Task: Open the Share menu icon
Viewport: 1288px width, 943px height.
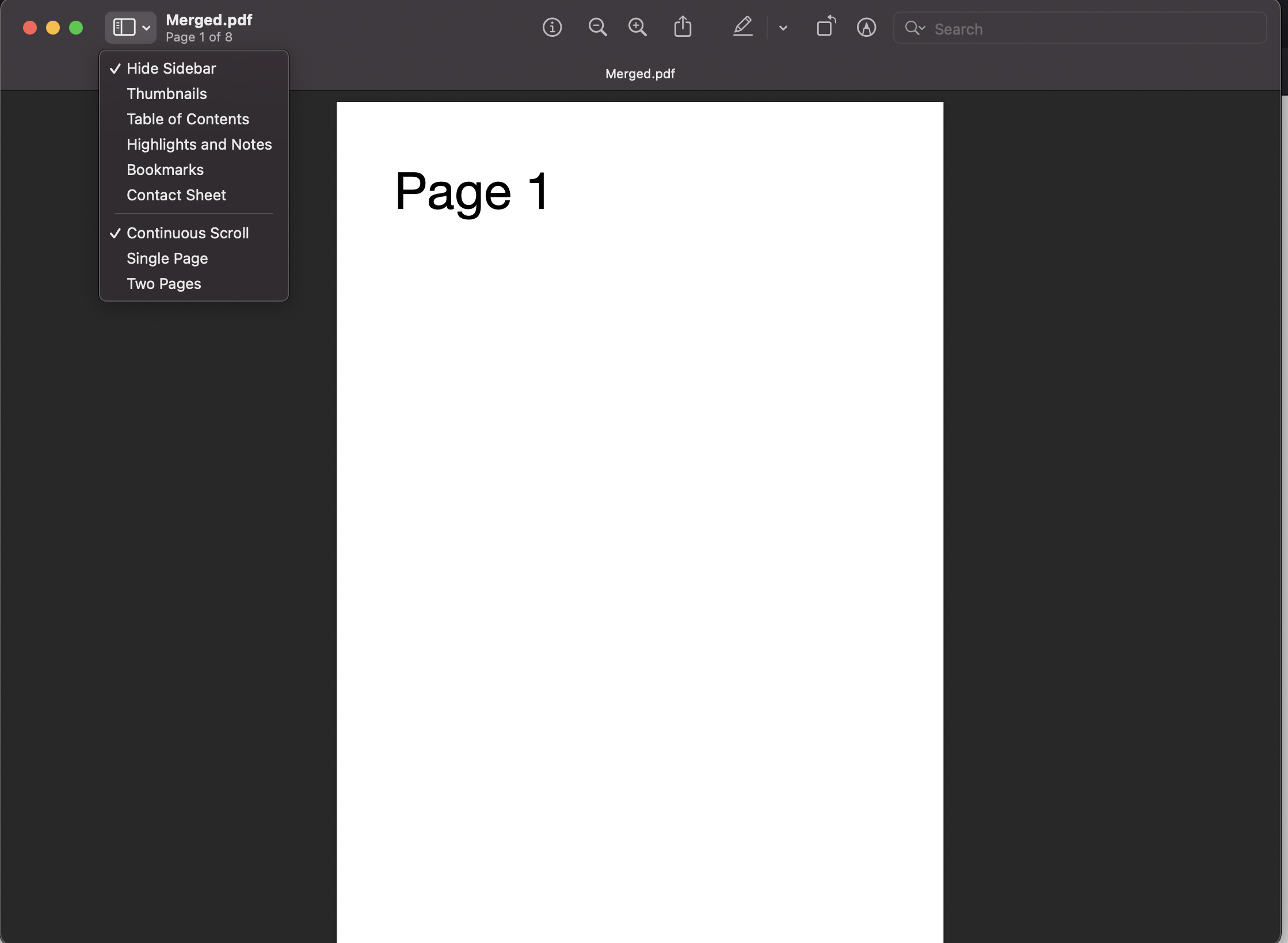Action: [x=683, y=27]
